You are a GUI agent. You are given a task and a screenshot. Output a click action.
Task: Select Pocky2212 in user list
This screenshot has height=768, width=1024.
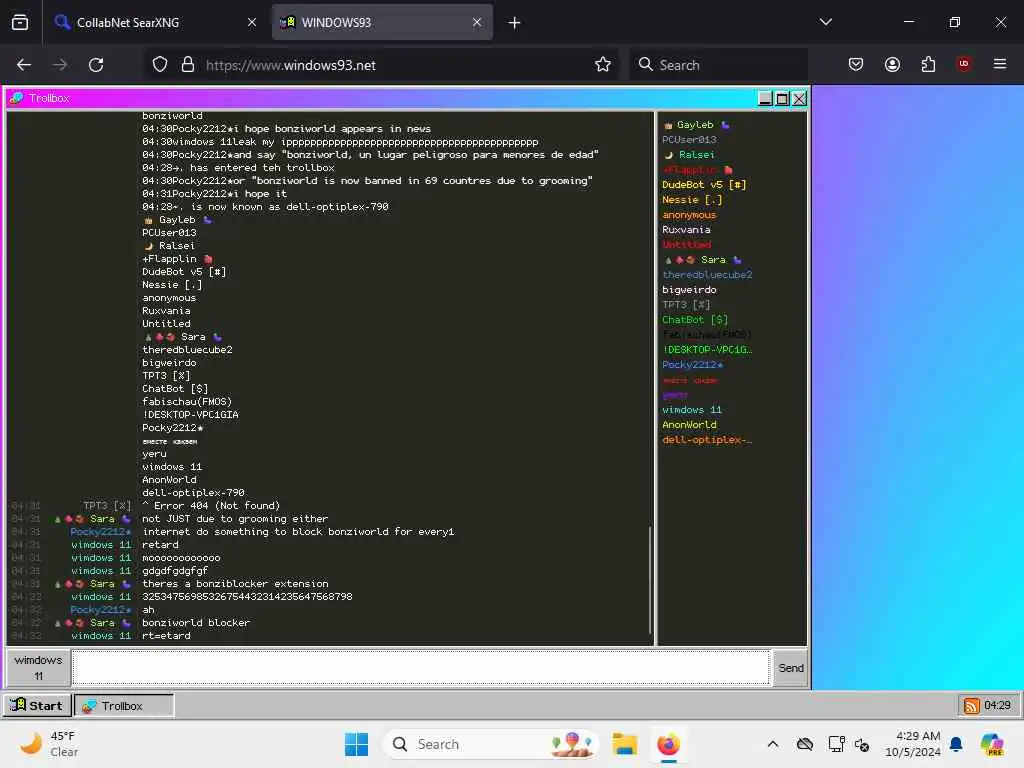[x=692, y=364]
